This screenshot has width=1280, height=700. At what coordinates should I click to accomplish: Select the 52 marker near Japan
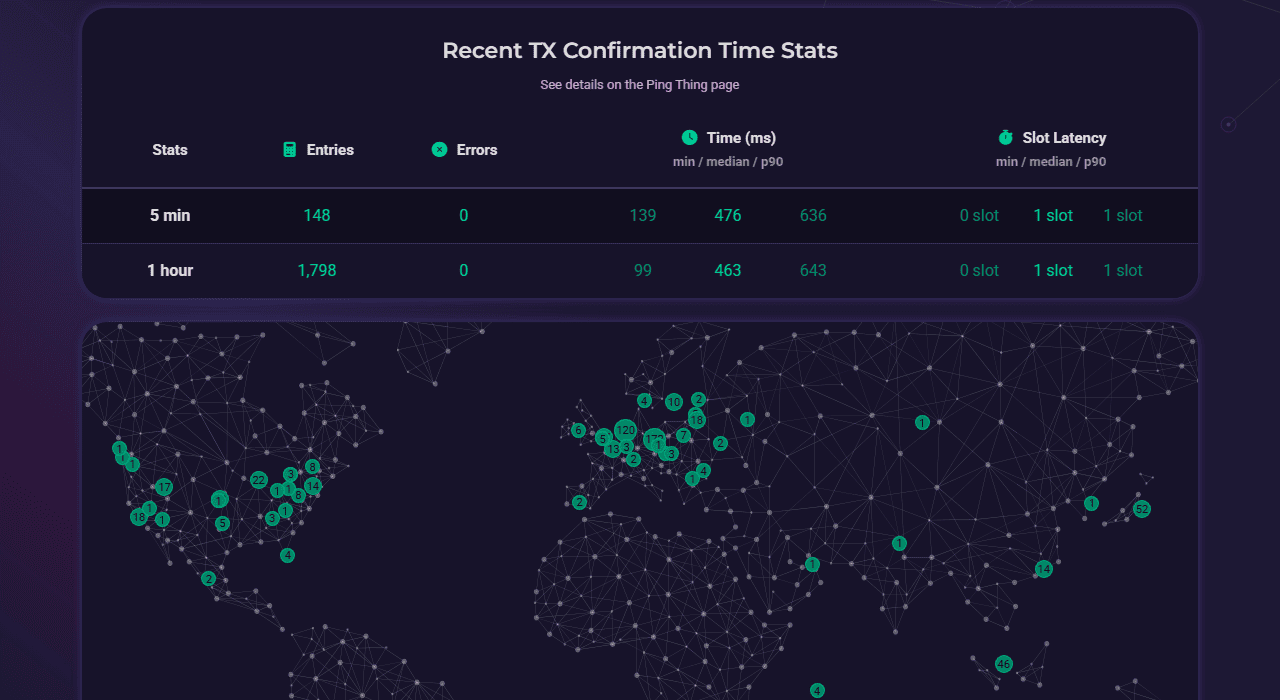(1142, 509)
